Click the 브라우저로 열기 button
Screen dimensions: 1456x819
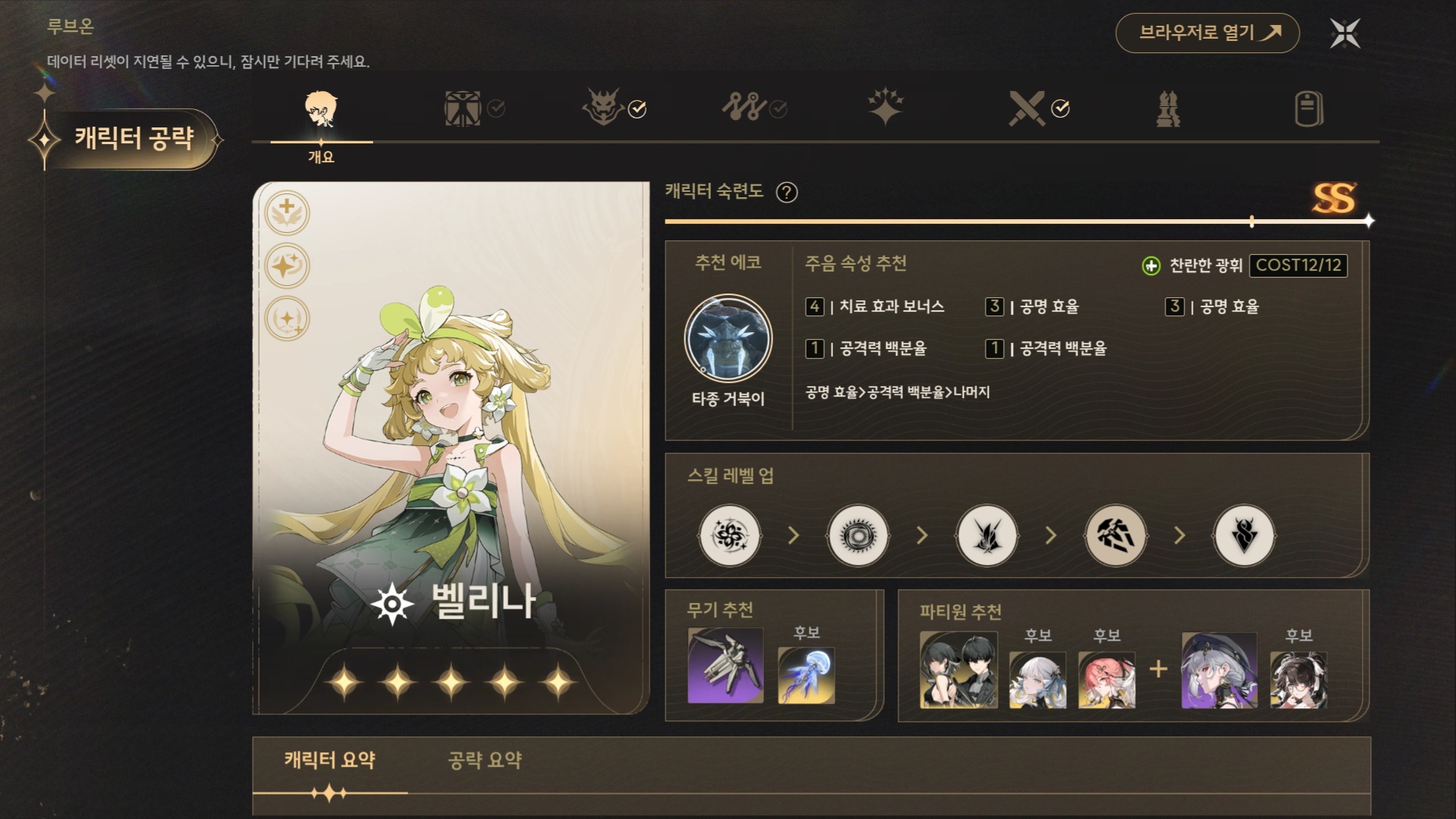click(x=1207, y=33)
